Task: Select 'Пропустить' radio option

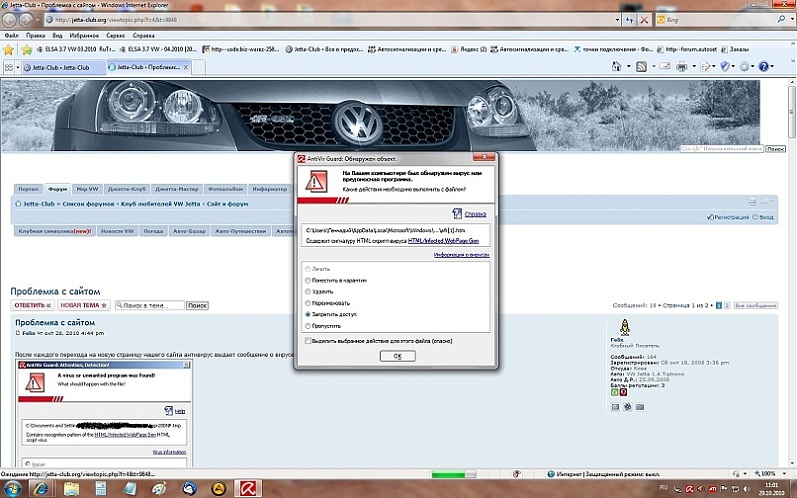Action: (308, 326)
